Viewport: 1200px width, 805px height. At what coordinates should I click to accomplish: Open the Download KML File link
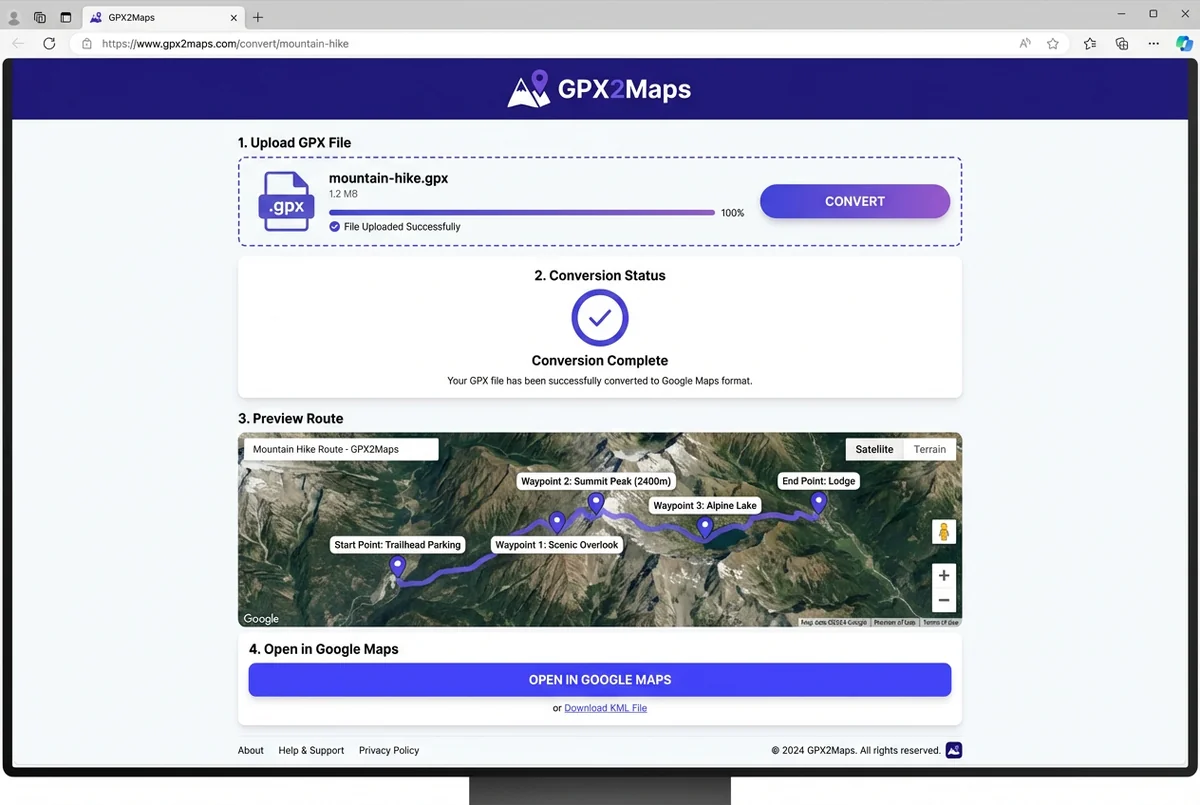click(605, 707)
